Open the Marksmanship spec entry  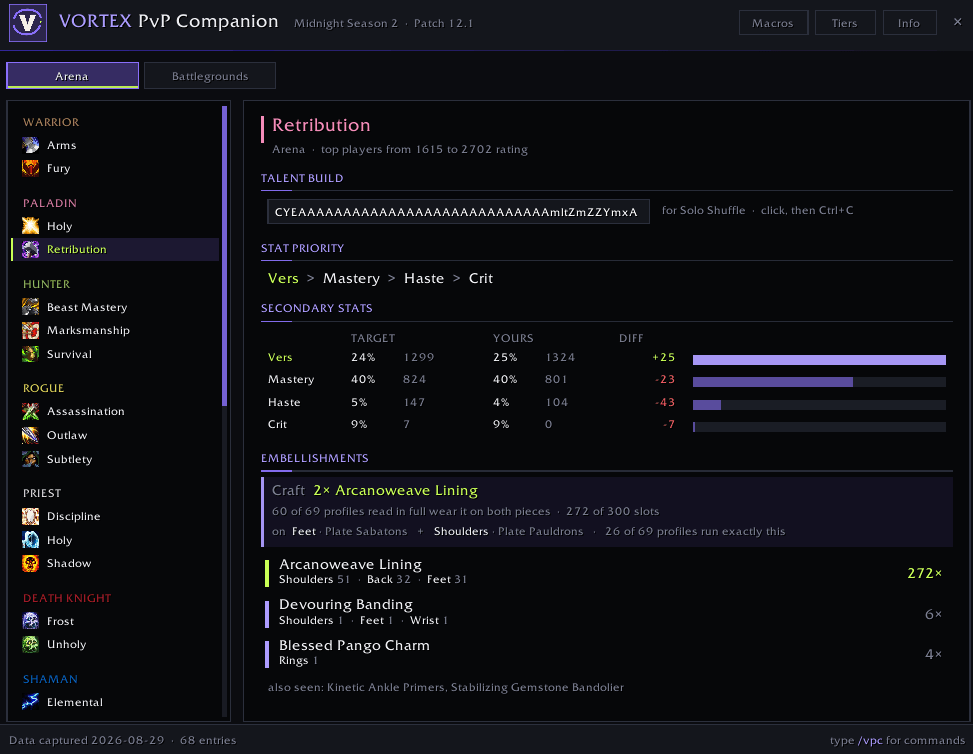click(115, 330)
